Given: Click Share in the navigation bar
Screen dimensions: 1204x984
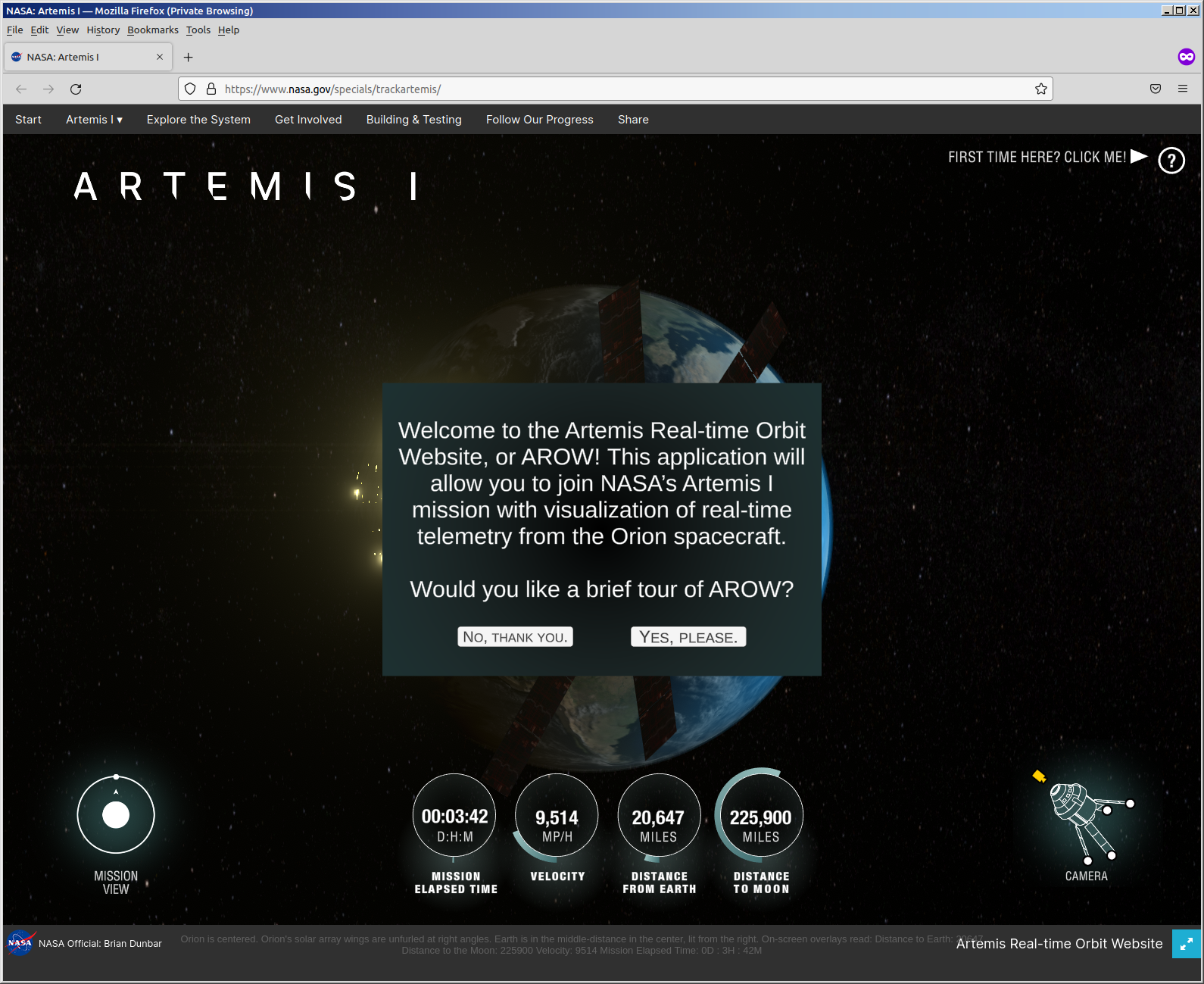Looking at the screenshot, I should pos(633,120).
